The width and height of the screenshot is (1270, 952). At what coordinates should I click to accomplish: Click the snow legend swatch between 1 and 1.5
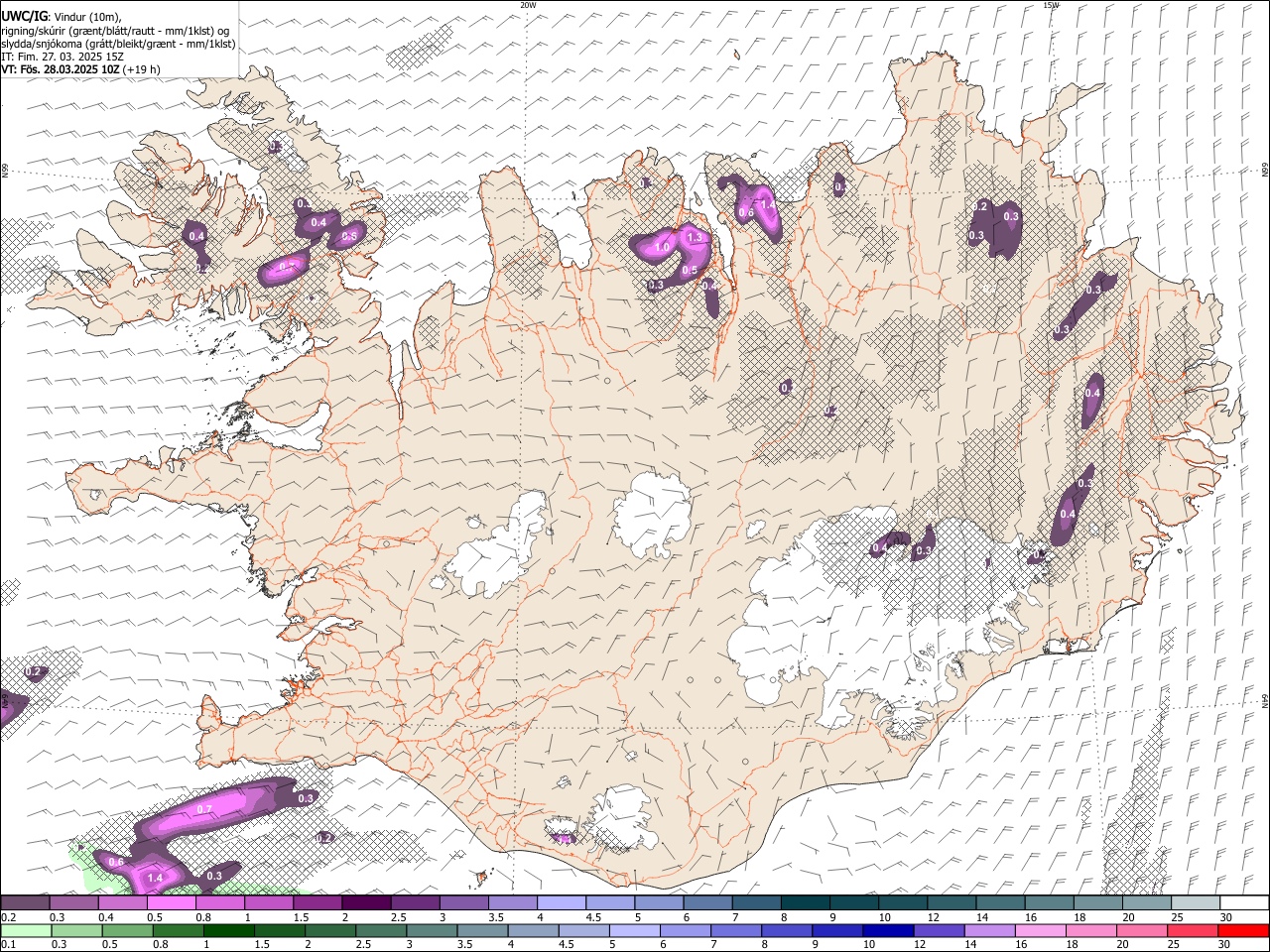tap(269, 902)
